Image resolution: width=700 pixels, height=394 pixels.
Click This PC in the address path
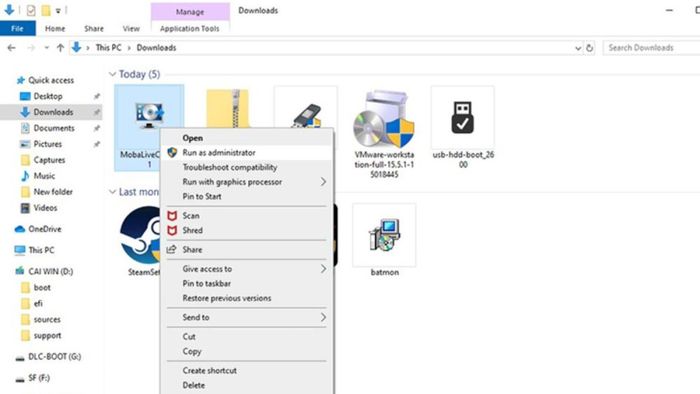click(x=108, y=48)
